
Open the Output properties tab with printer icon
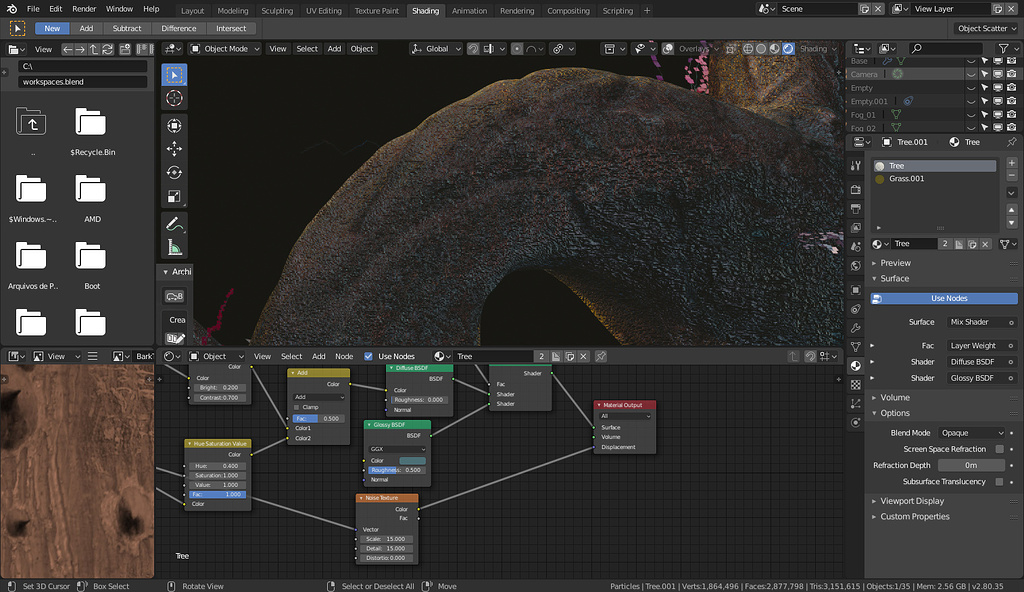pyautogui.click(x=856, y=208)
